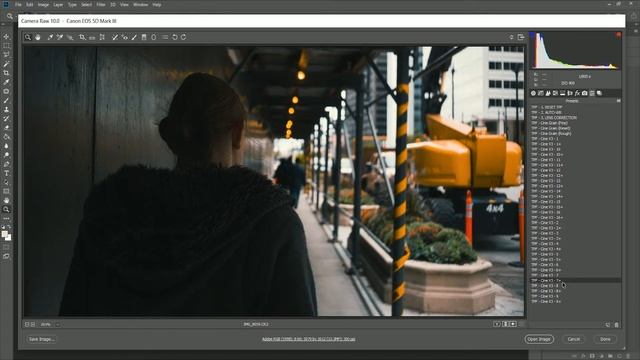Select the Targeted Adjustment tool
This screenshot has height=360, width=640.
click(70, 37)
